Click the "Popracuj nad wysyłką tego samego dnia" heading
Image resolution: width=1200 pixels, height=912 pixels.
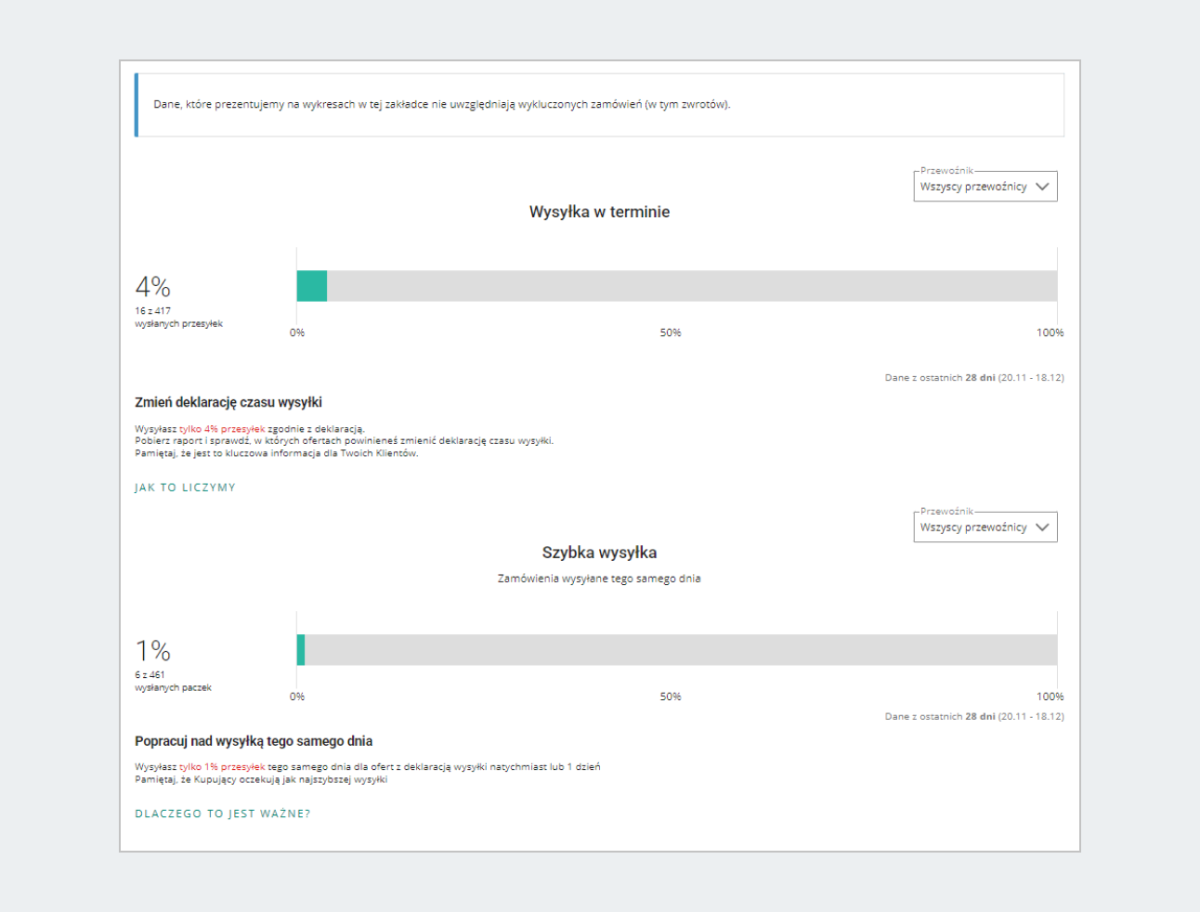point(253,742)
